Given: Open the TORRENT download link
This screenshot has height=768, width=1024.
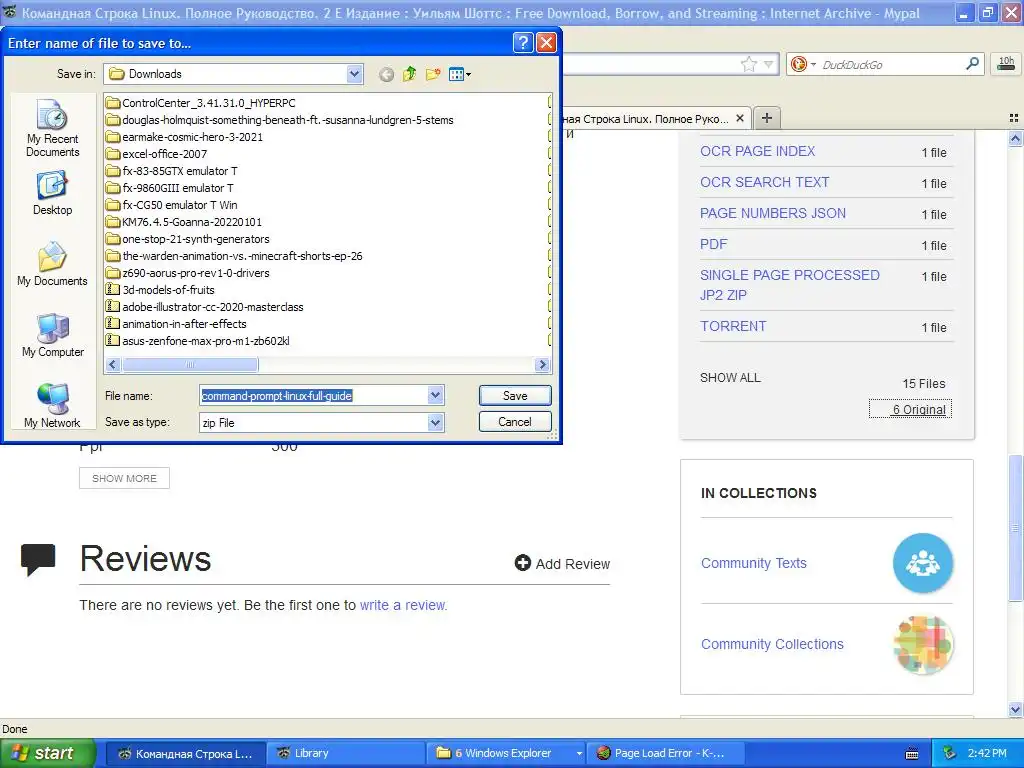Looking at the screenshot, I should pos(733,326).
